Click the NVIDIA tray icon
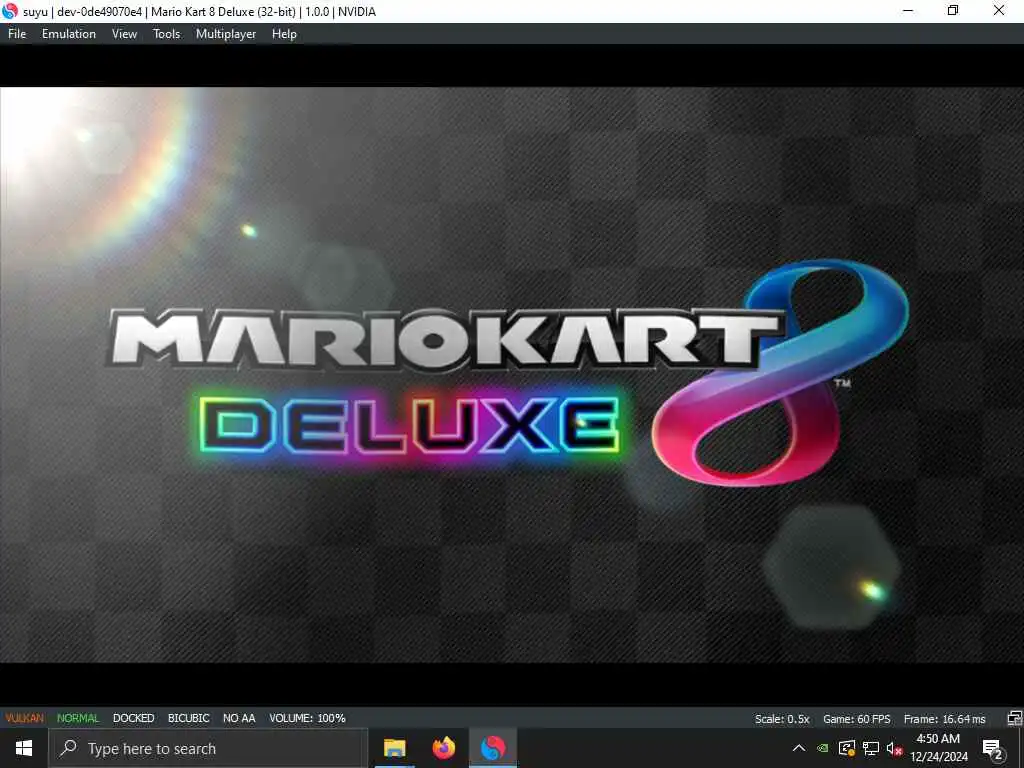Viewport: 1024px width, 768px height. click(823, 748)
